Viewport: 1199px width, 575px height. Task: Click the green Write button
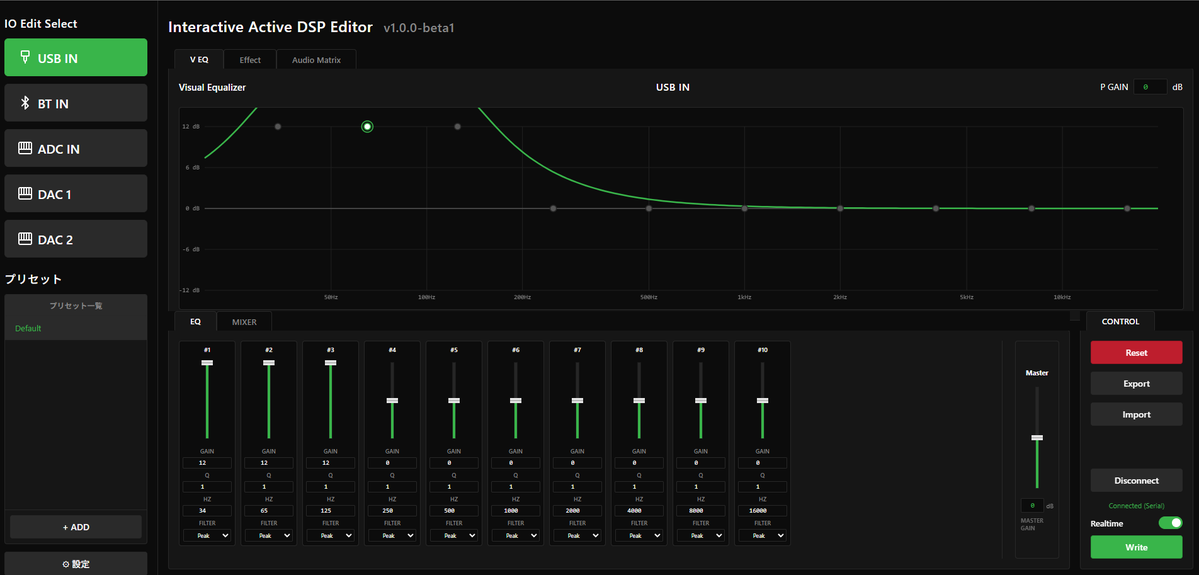click(x=1136, y=547)
